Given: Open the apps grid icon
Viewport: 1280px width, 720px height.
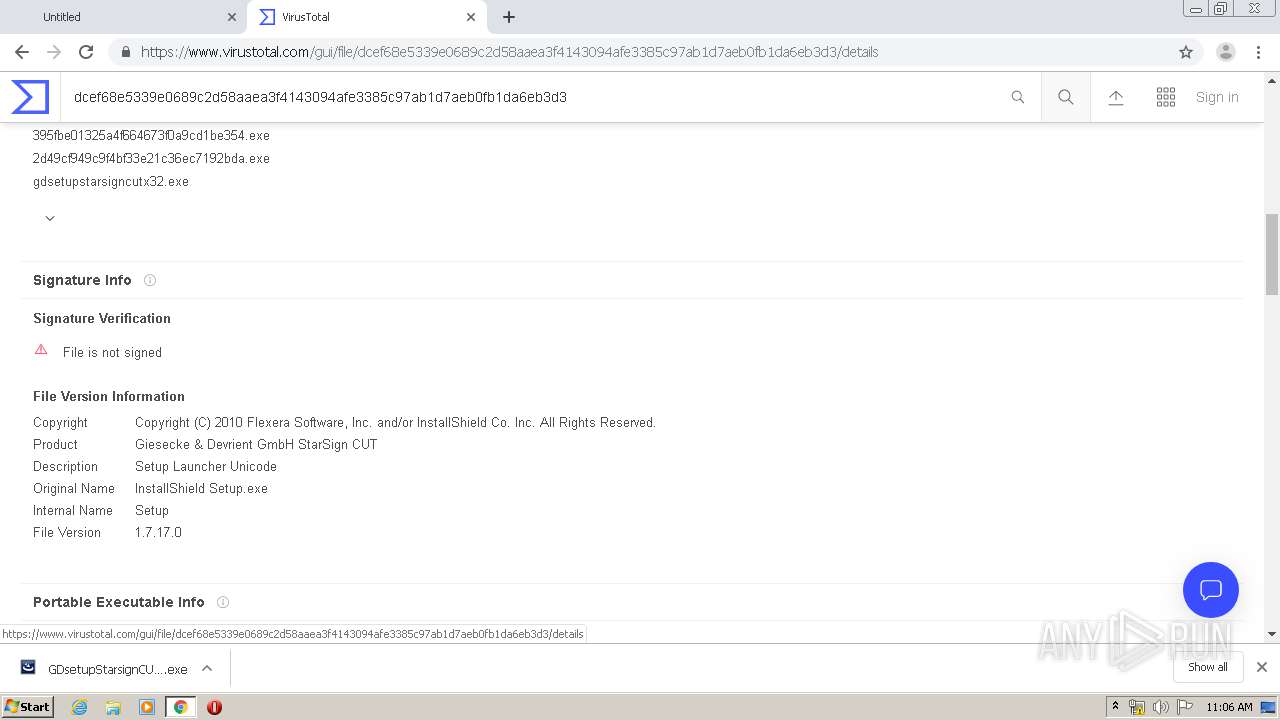Looking at the screenshot, I should pos(1166,97).
